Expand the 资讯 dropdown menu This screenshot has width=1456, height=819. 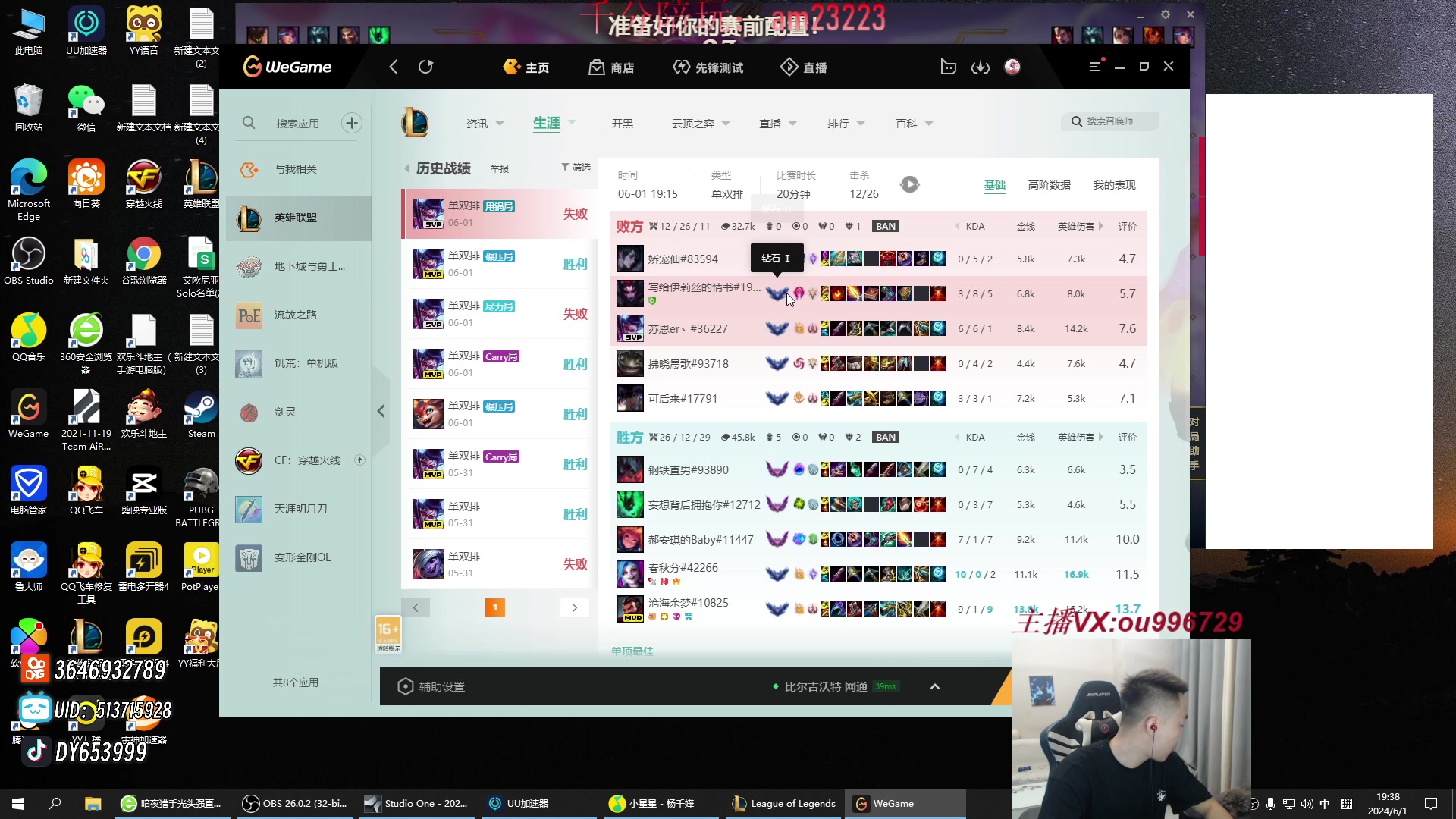pos(485,124)
